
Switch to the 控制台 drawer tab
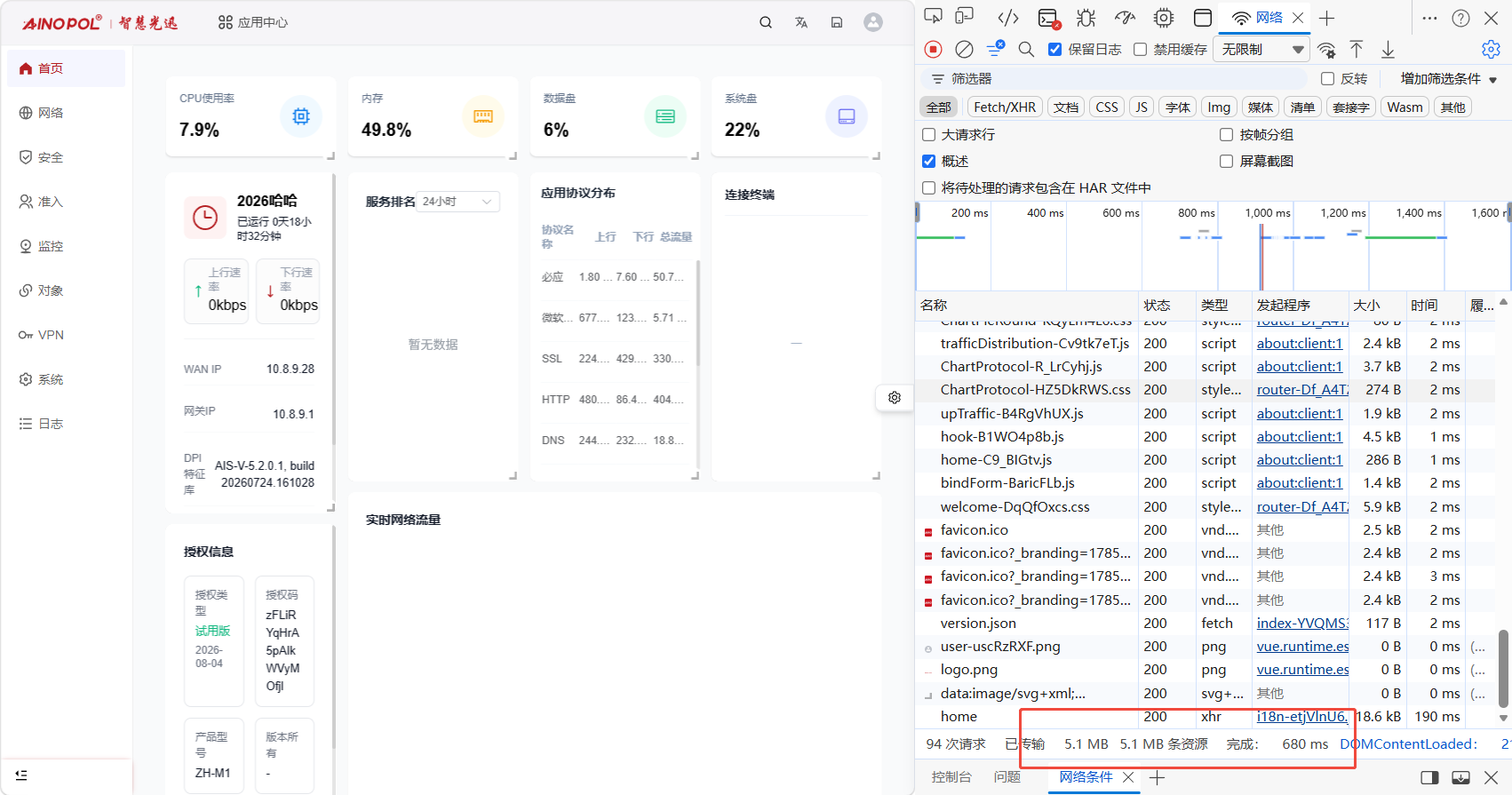(951, 777)
